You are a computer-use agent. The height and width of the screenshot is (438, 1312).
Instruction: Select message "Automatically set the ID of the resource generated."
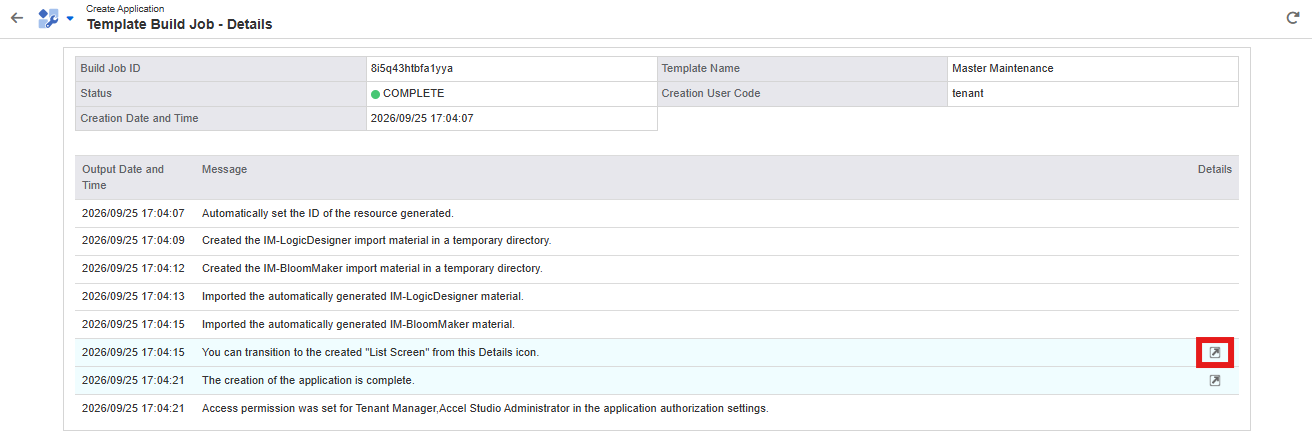(328, 213)
